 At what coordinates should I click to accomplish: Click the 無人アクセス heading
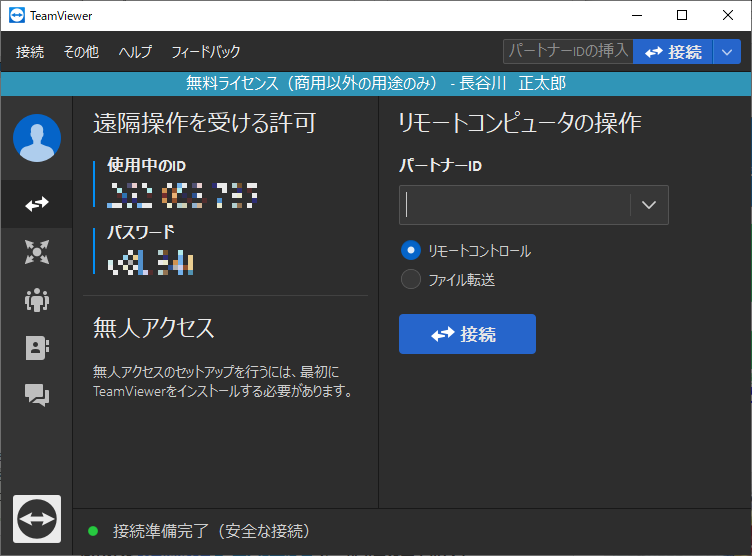(153, 328)
